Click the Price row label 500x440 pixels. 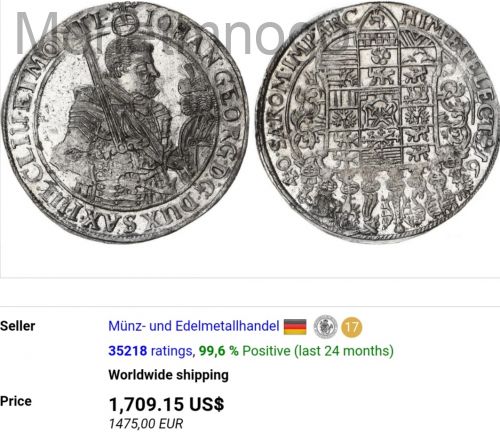click(16, 401)
